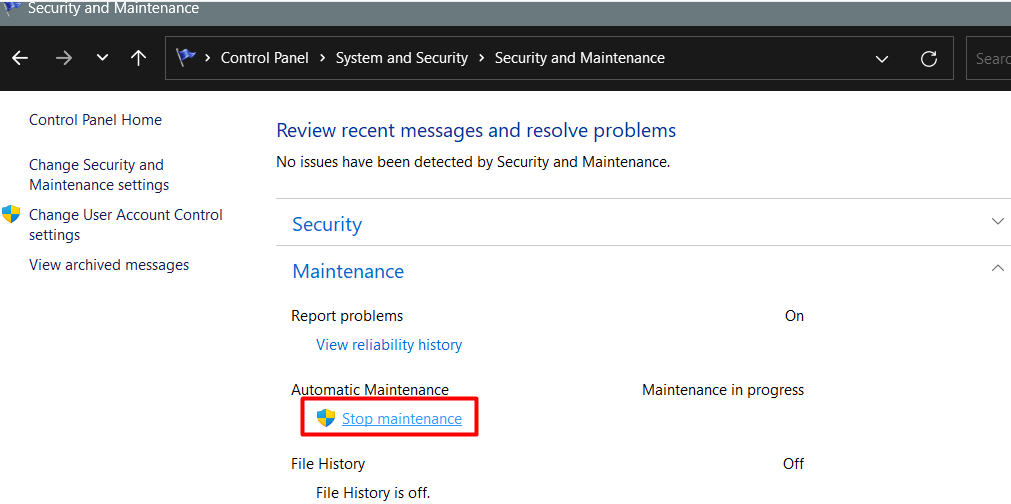This screenshot has width=1011, height=504.
Task: Open View reliability history link
Action: (x=389, y=345)
